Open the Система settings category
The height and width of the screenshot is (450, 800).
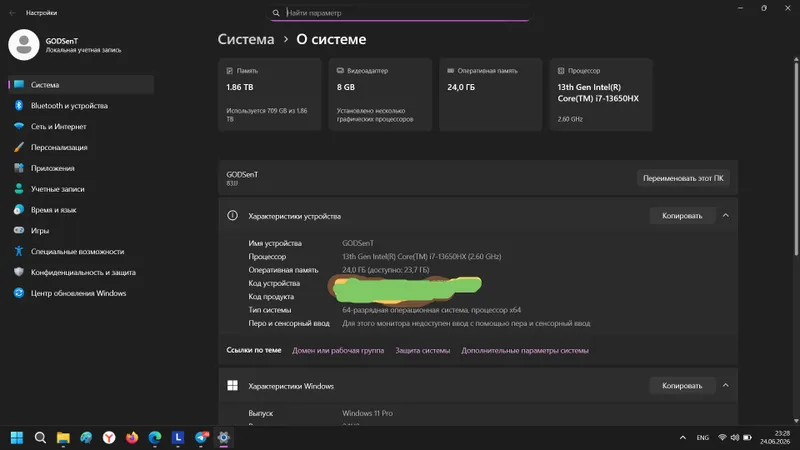click(81, 85)
